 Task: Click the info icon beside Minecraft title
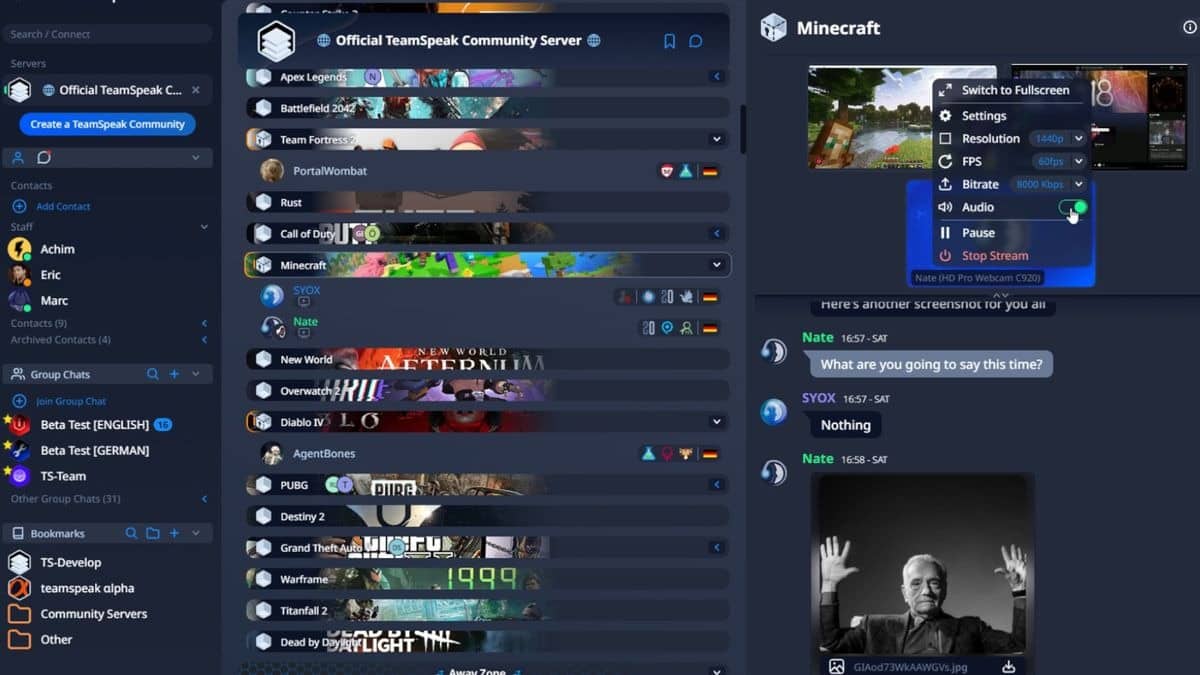click(1190, 28)
